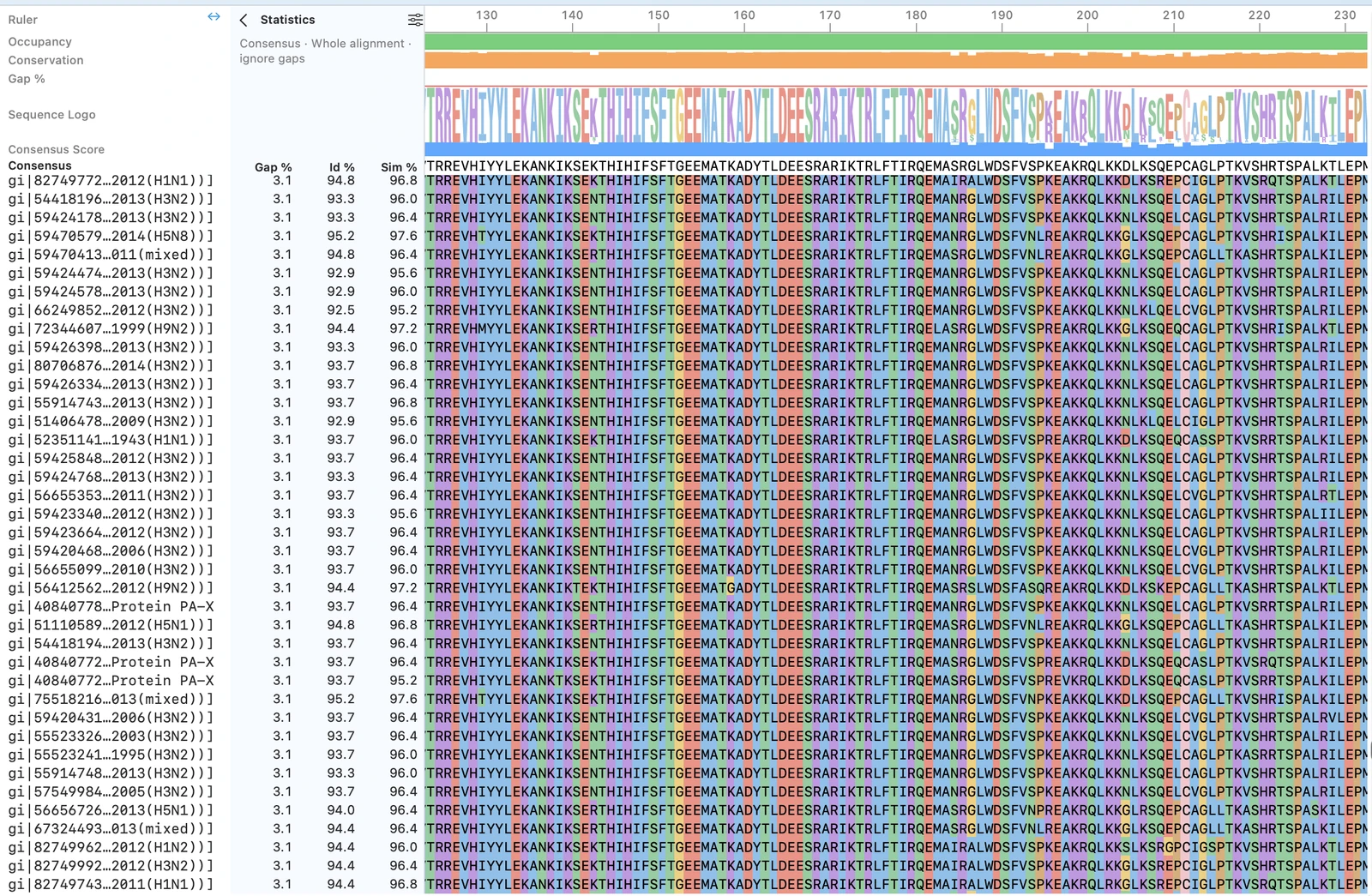Select the Conservation track label
Screen dimensions: 1372x896
45,60
